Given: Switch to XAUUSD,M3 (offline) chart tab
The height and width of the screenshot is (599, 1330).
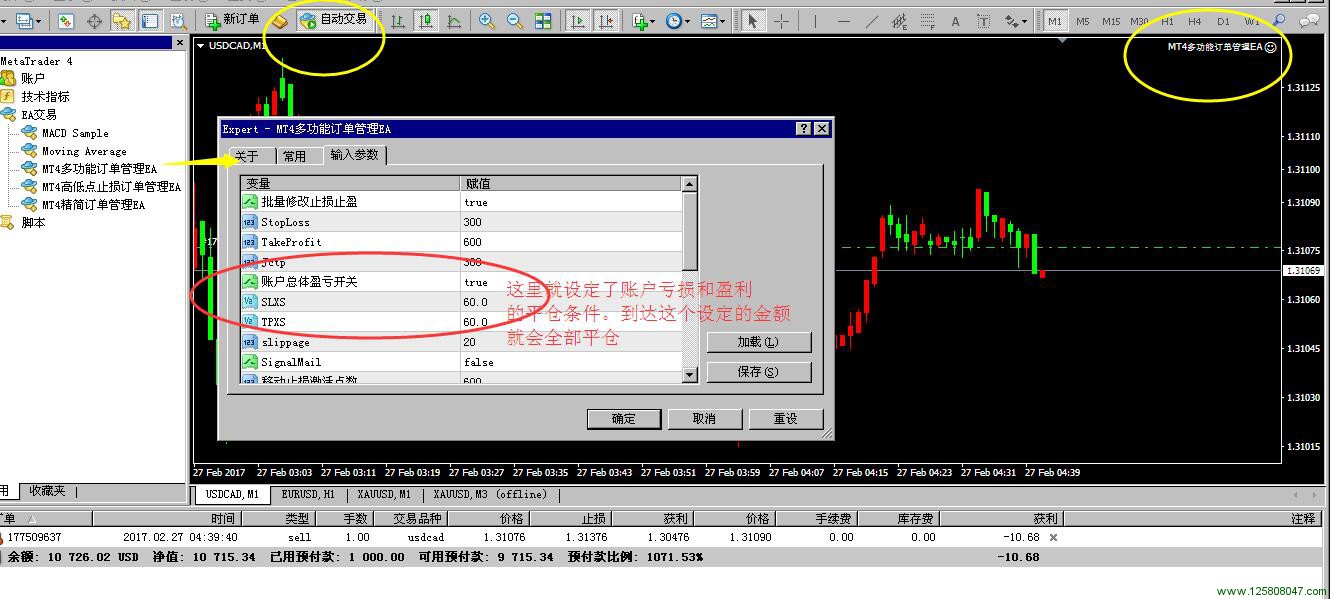Looking at the screenshot, I should point(490,494).
